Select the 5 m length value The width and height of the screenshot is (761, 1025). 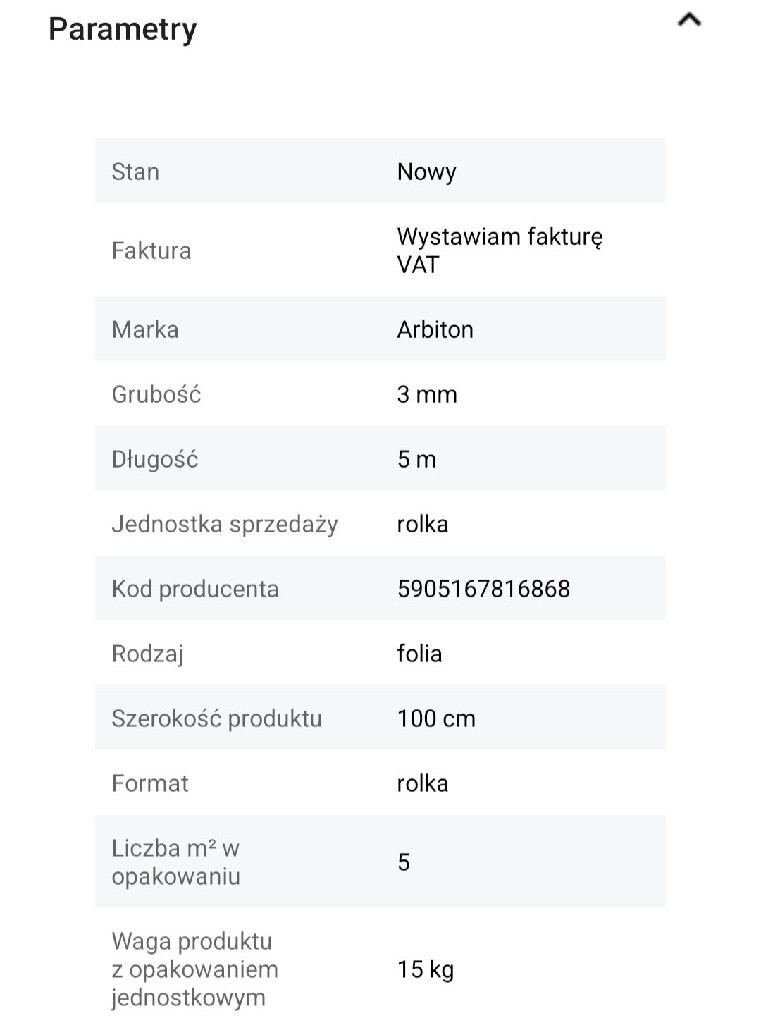(x=416, y=460)
